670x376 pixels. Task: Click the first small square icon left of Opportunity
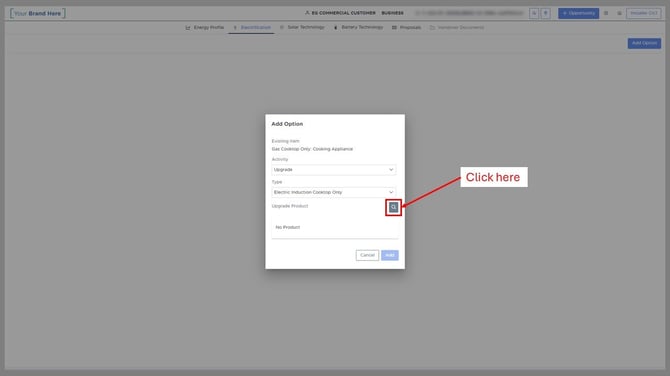[534, 13]
